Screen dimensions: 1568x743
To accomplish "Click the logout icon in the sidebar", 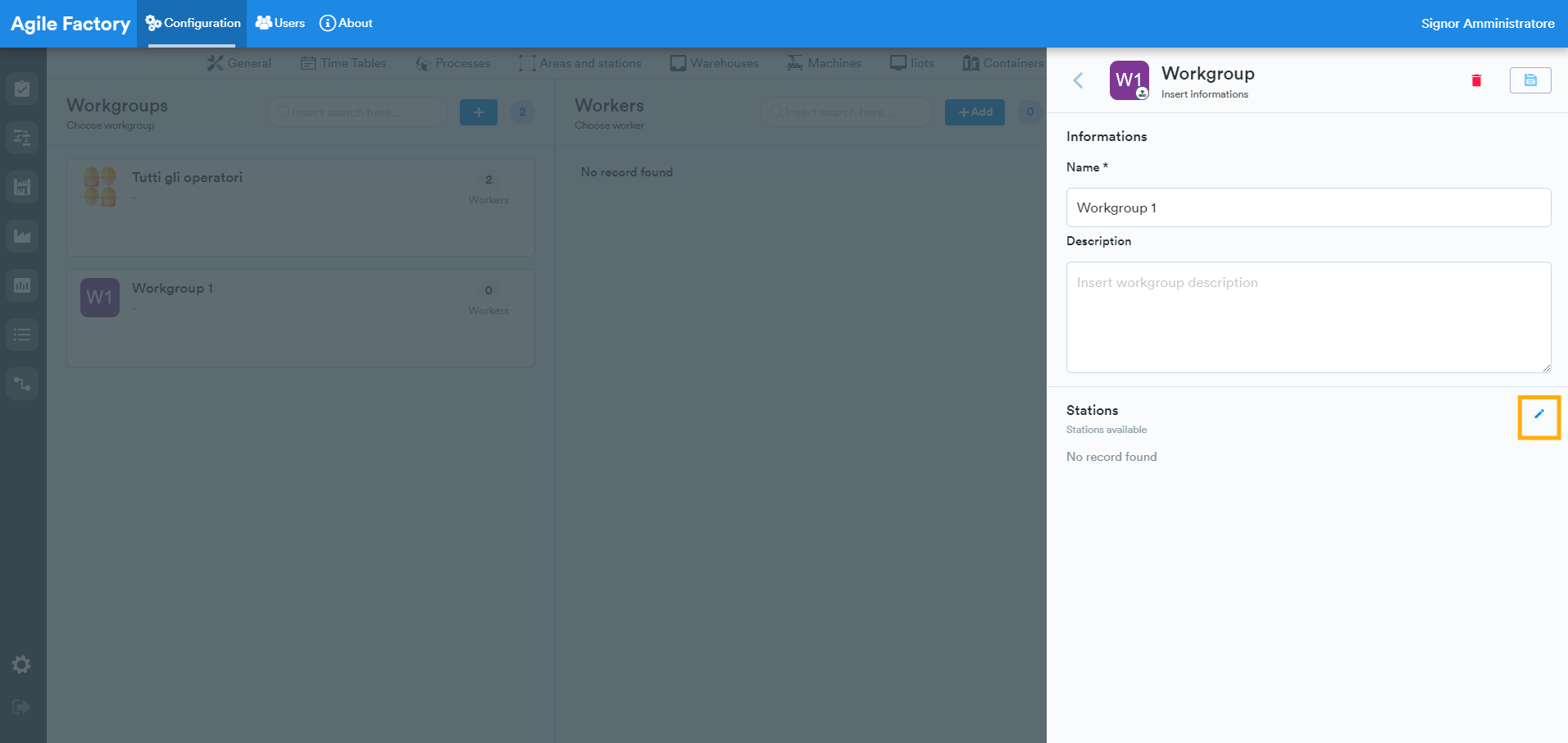I will 22,707.
